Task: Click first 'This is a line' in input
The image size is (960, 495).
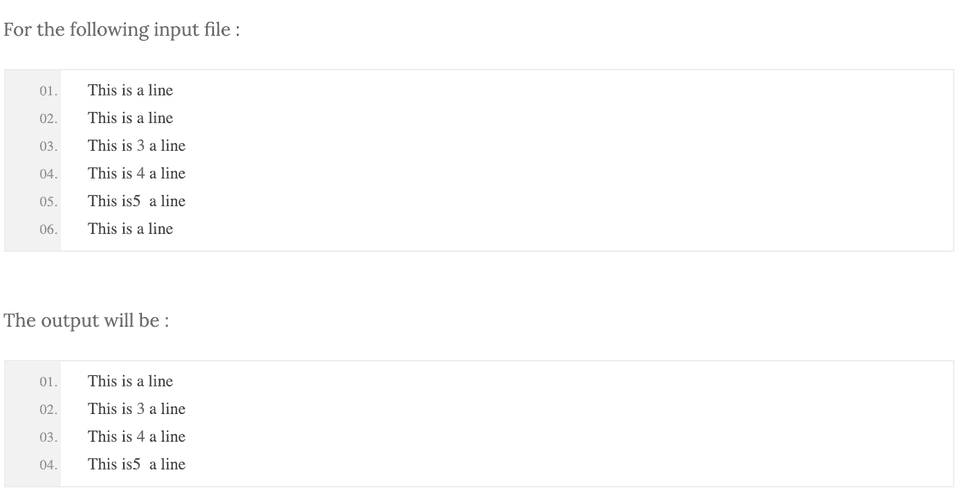Action: point(130,90)
